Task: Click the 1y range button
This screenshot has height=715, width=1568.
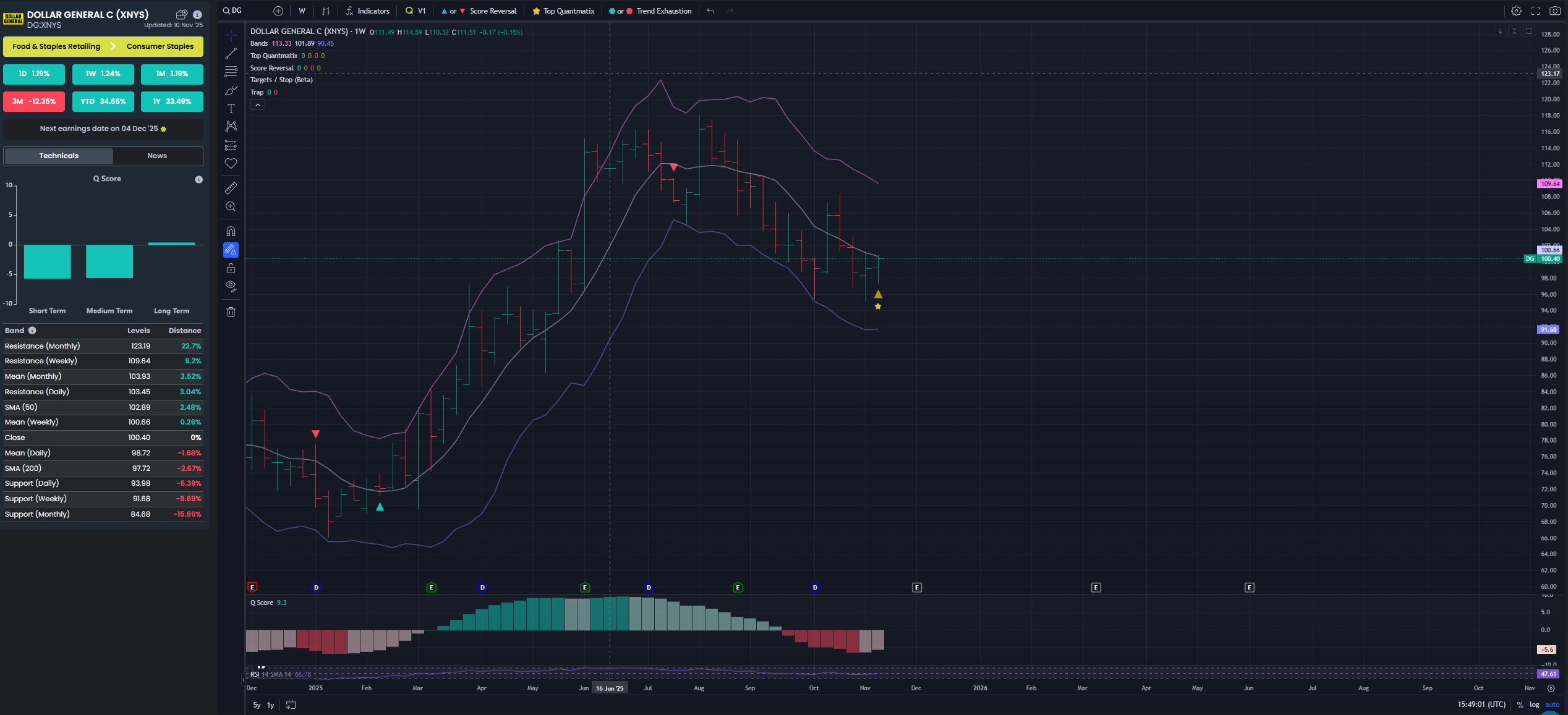Action: (270, 705)
